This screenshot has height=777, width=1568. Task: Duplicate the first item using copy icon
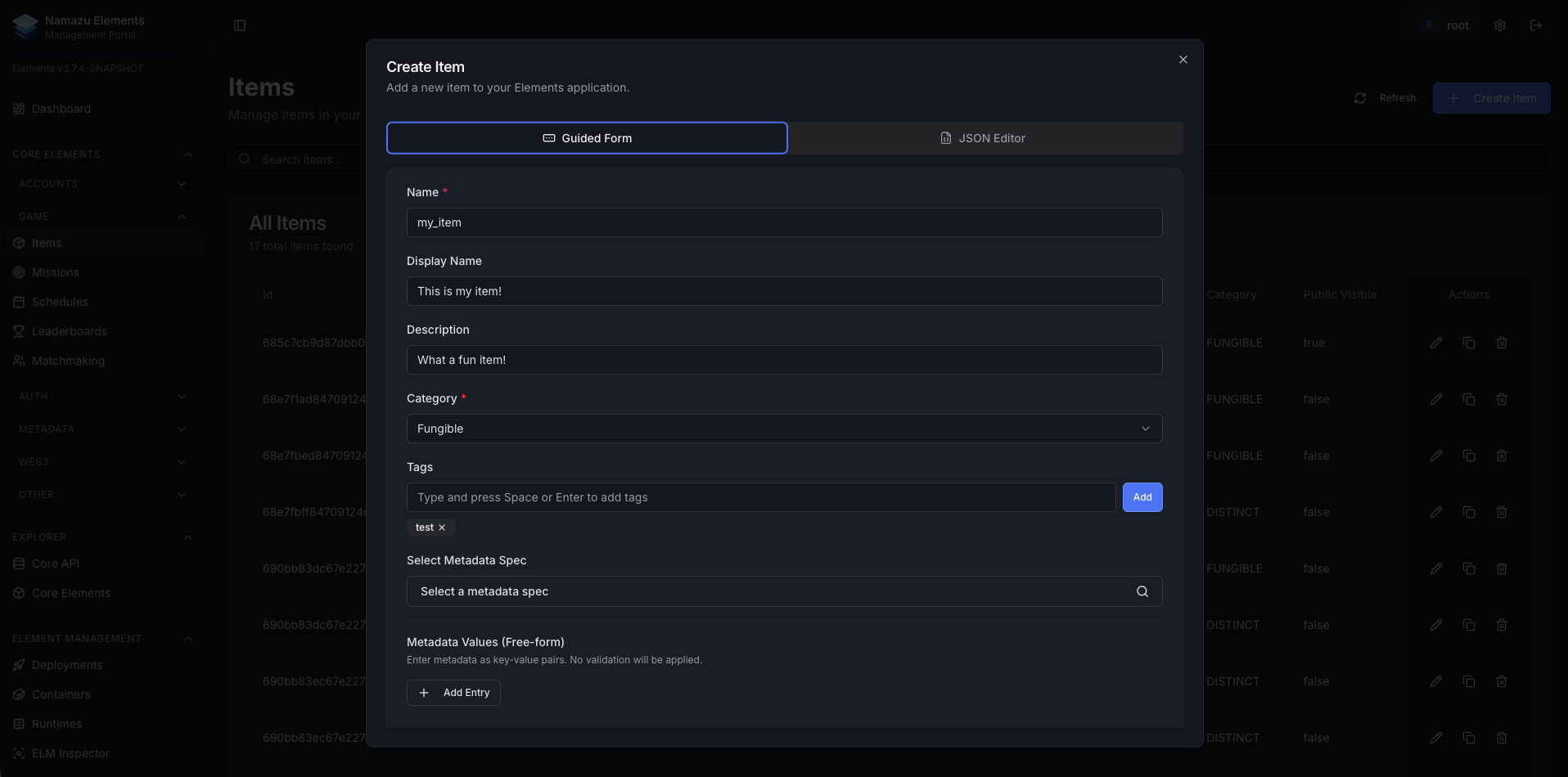(1468, 343)
